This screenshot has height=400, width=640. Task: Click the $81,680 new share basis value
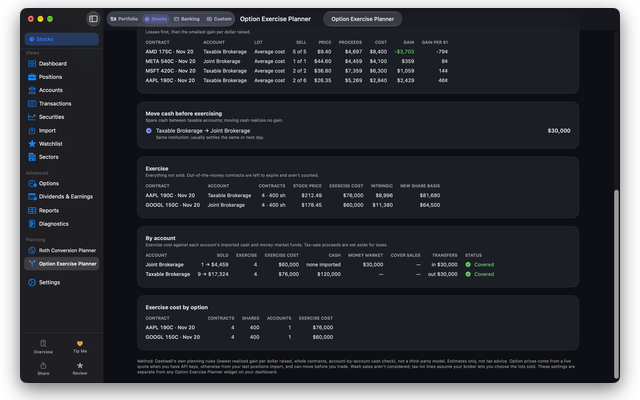[x=430, y=196]
